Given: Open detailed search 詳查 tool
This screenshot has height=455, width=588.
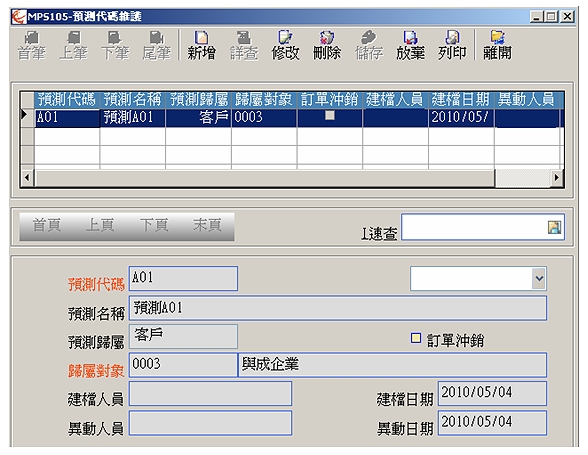Looking at the screenshot, I should [x=243, y=46].
